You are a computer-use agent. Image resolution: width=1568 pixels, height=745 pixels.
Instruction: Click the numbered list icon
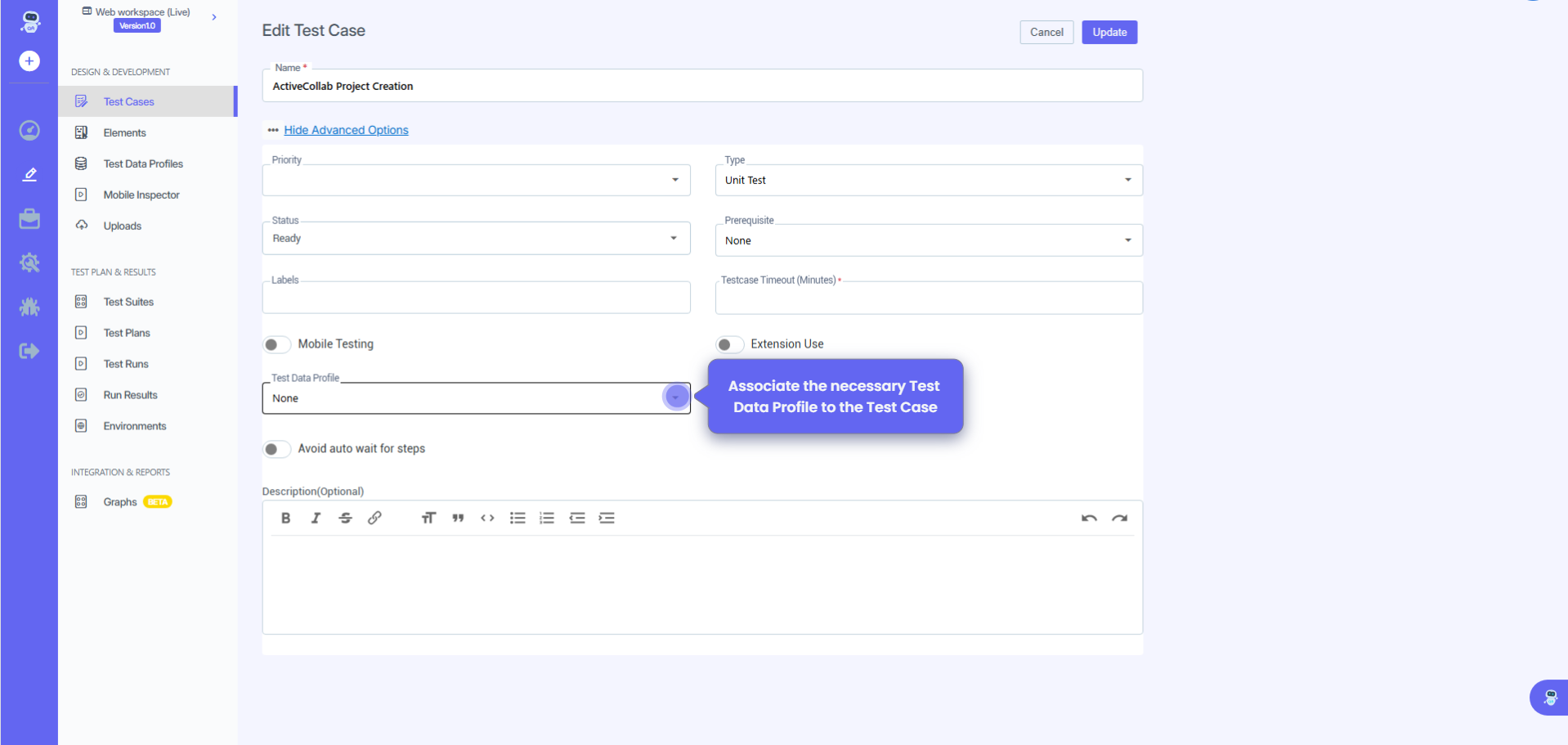click(547, 518)
